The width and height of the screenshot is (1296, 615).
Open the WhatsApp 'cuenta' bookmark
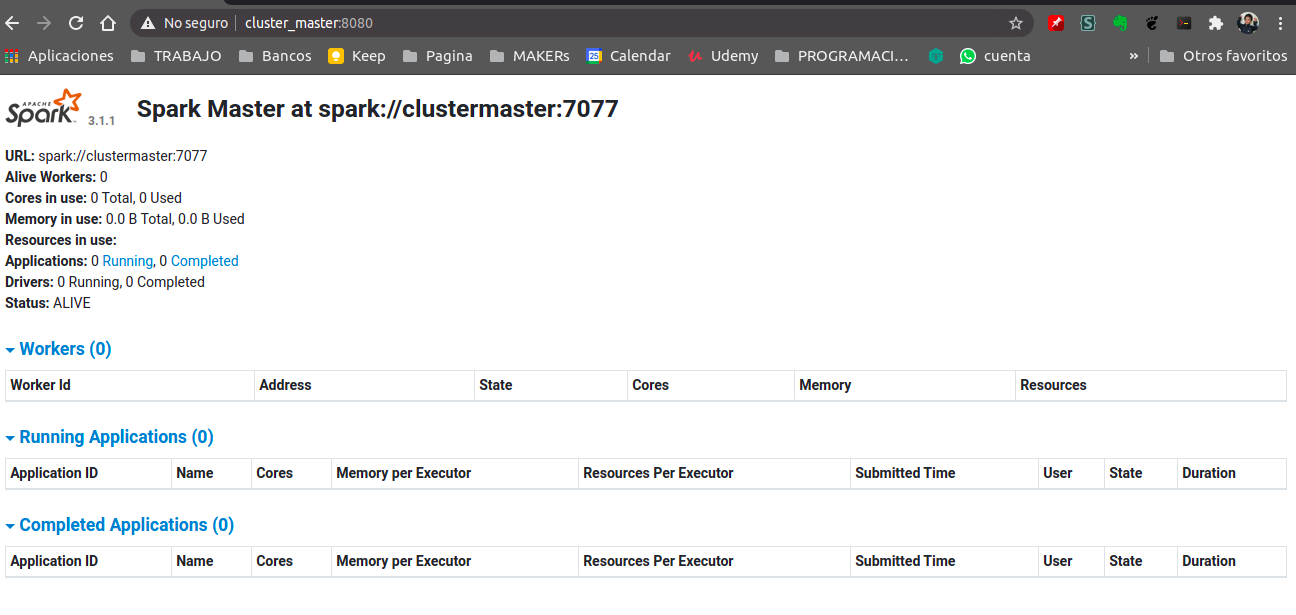point(995,56)
